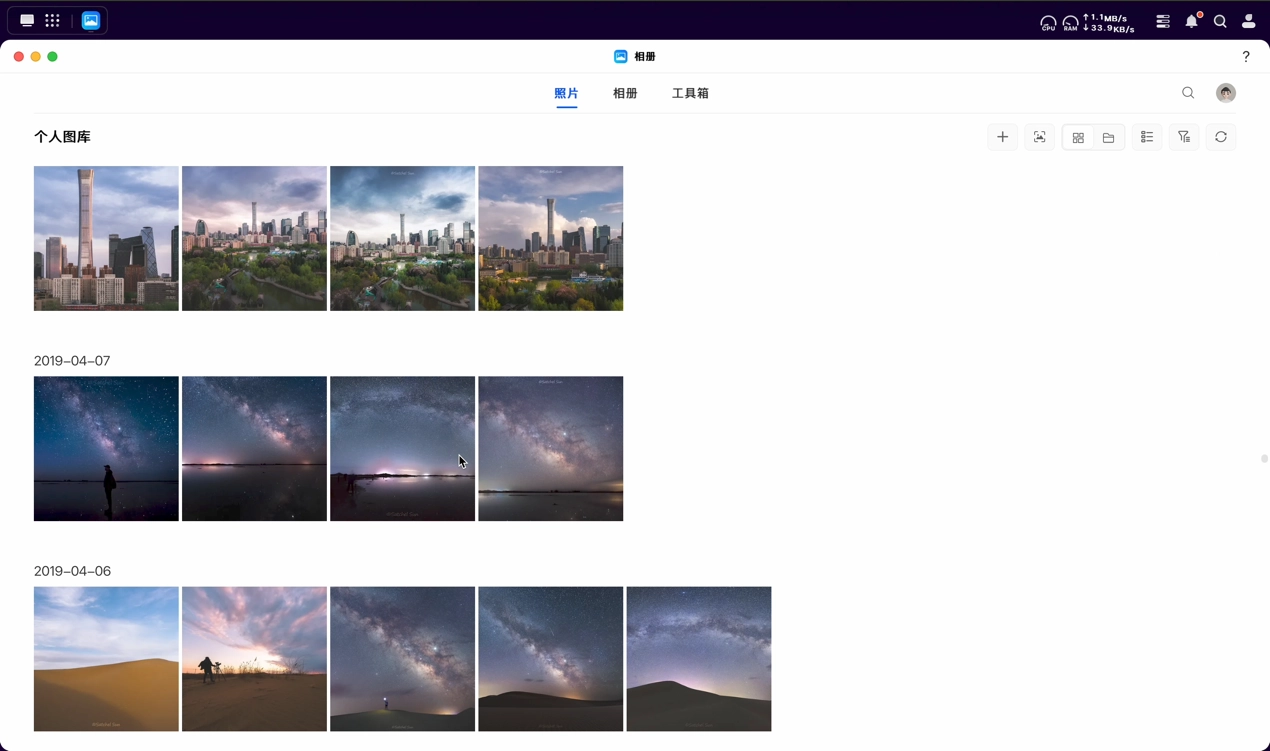
Task: Open the user avatar profile menu
Action: coord(1226,93)
